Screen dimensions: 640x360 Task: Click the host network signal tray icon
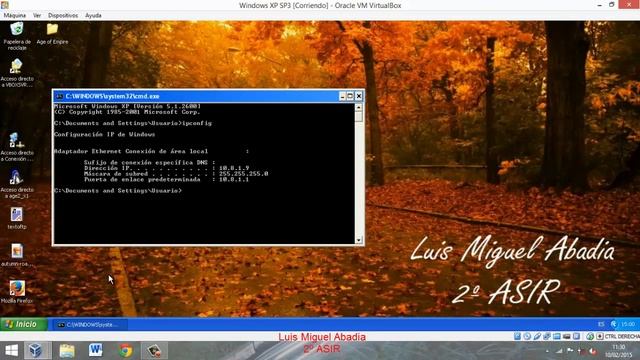(559, 351)
